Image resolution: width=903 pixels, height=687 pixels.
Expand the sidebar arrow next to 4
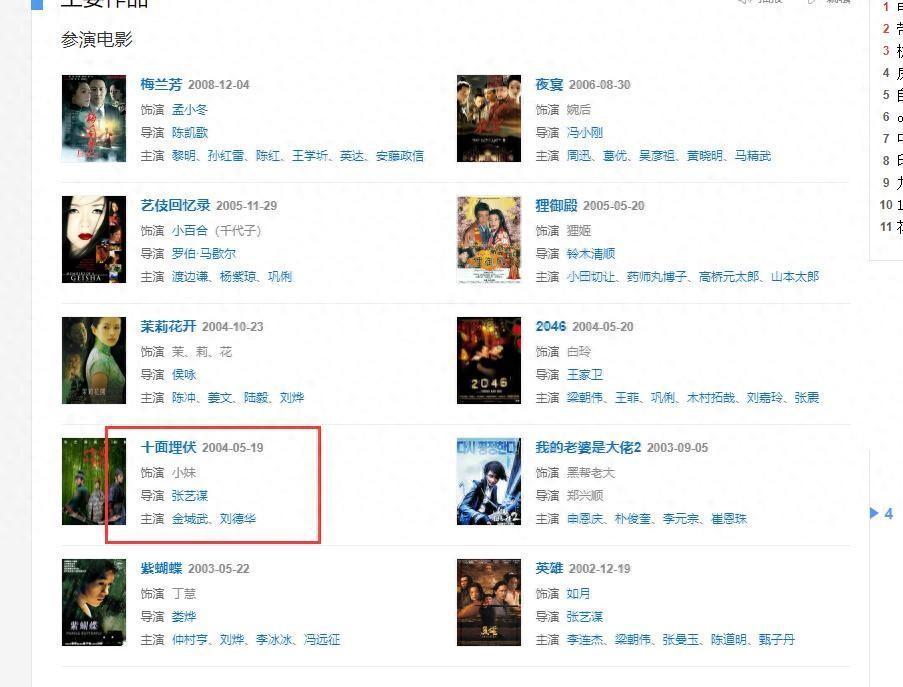[874, 513]
